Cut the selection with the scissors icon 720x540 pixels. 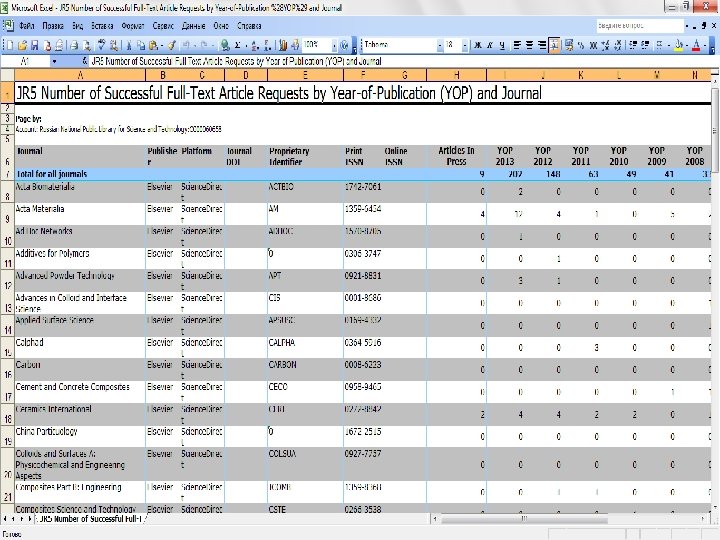pos(129,45)
